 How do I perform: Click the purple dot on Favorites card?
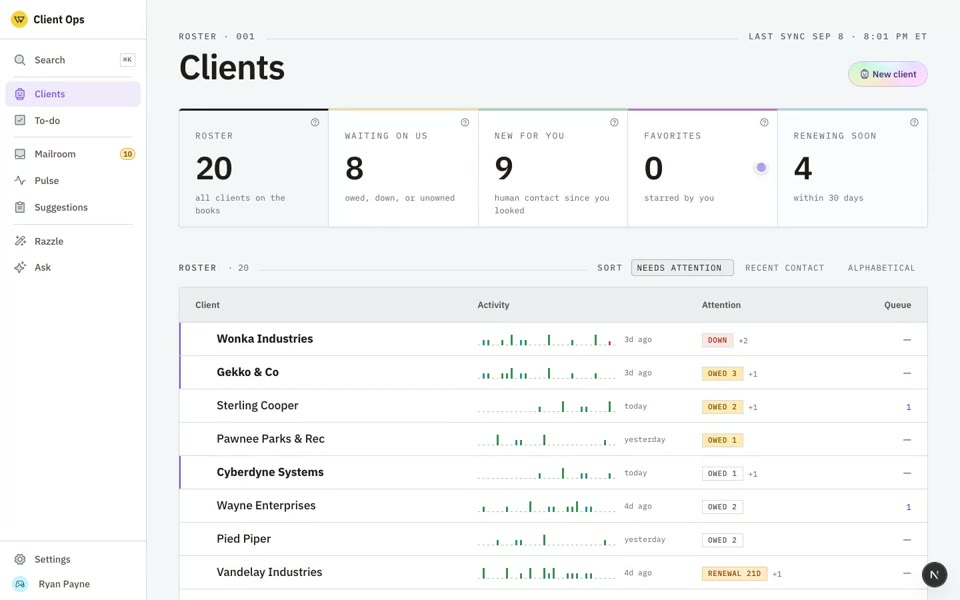761,167
